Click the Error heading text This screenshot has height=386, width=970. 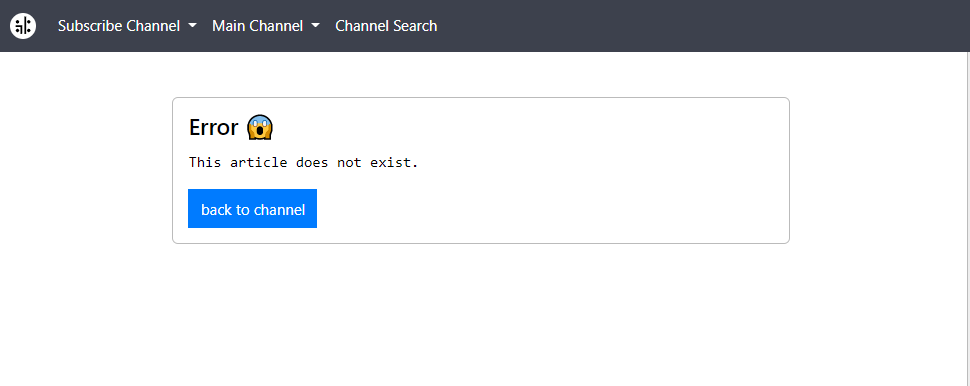click(213, 127)
